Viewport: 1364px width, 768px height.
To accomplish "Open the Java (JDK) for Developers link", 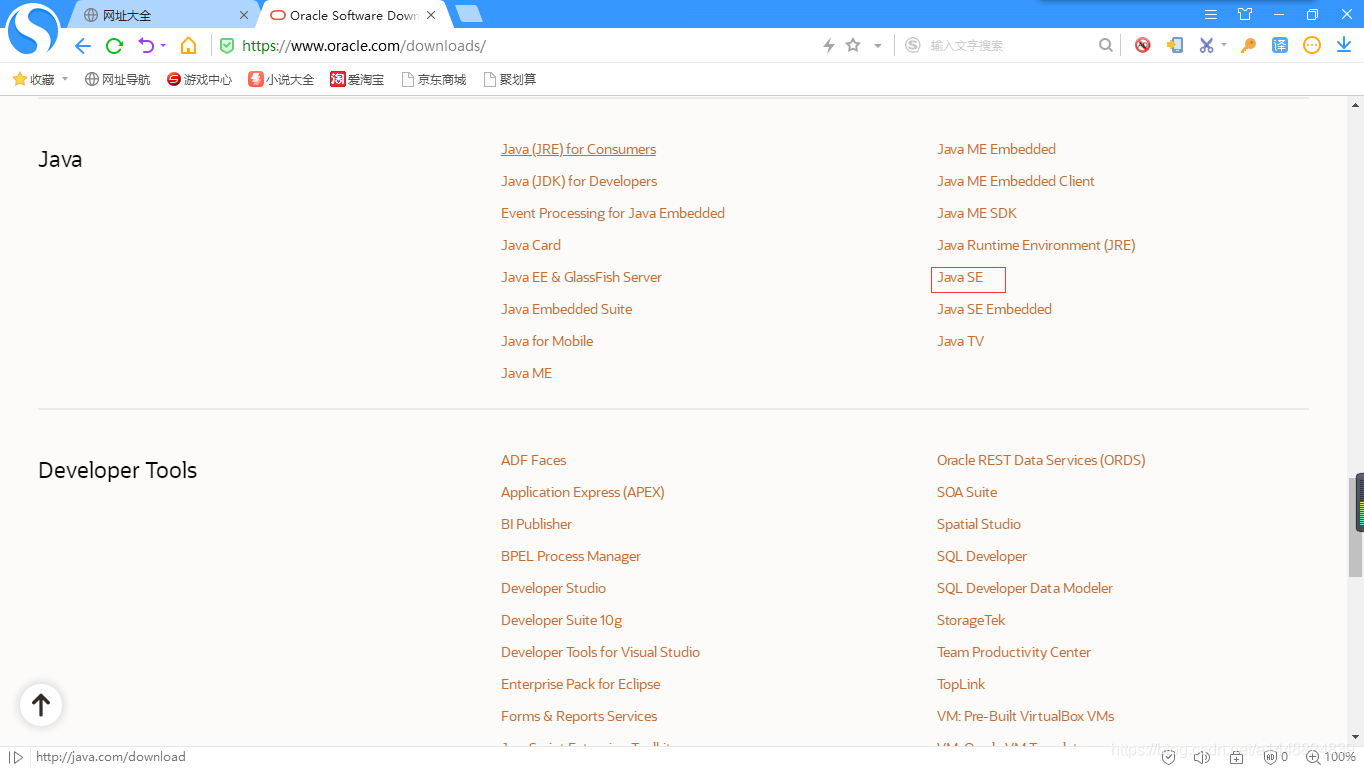I will click(579, 181).
